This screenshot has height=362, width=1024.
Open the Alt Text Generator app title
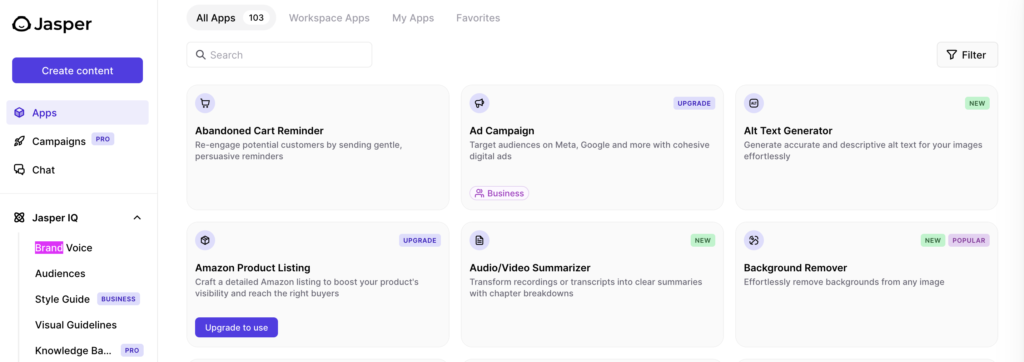click(788, 131)
